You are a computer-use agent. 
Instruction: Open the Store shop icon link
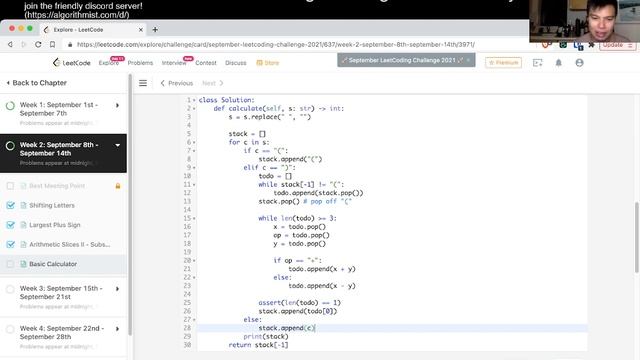coord(268,63)
